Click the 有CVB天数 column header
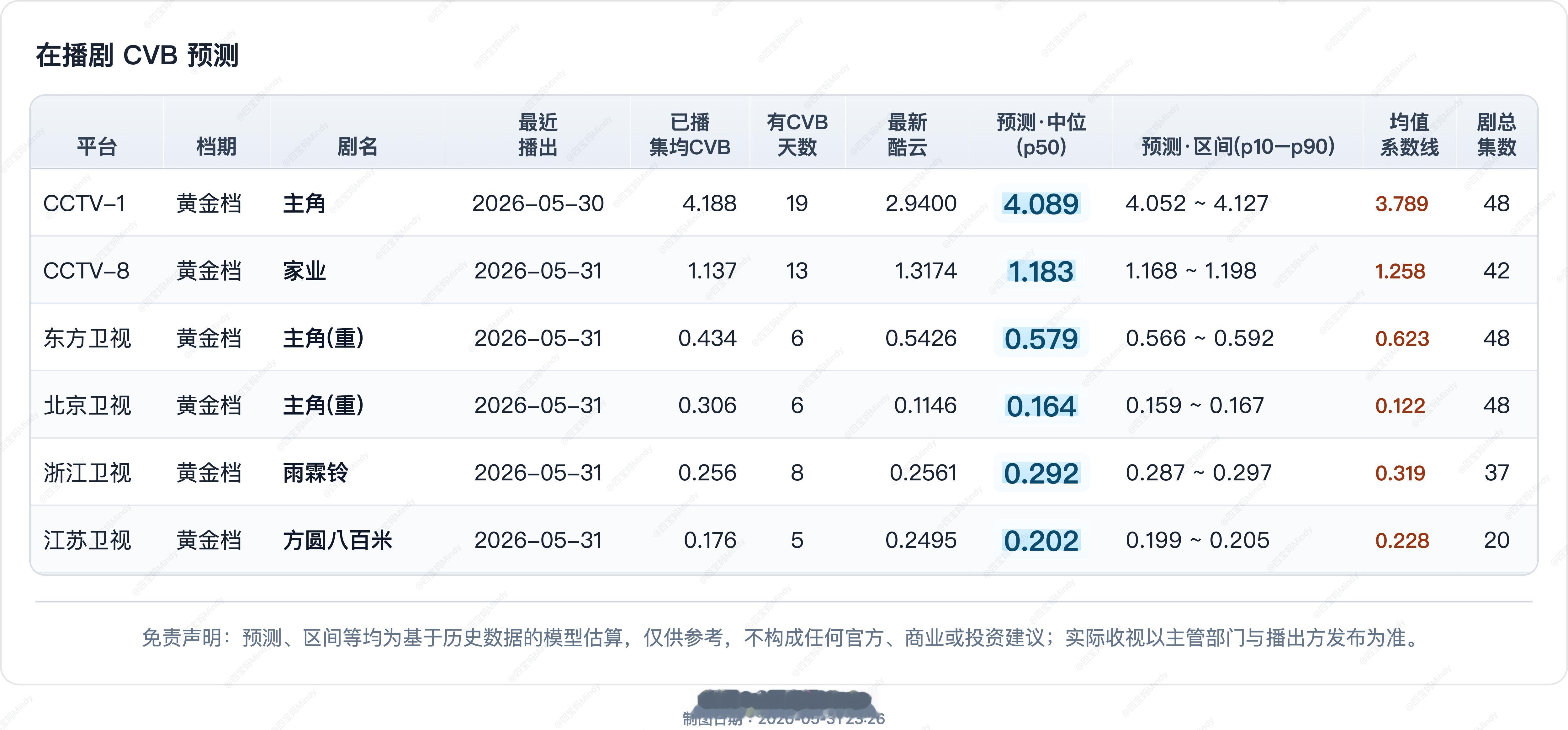Viewport: 1568px width, 730px height. [797, 135]
